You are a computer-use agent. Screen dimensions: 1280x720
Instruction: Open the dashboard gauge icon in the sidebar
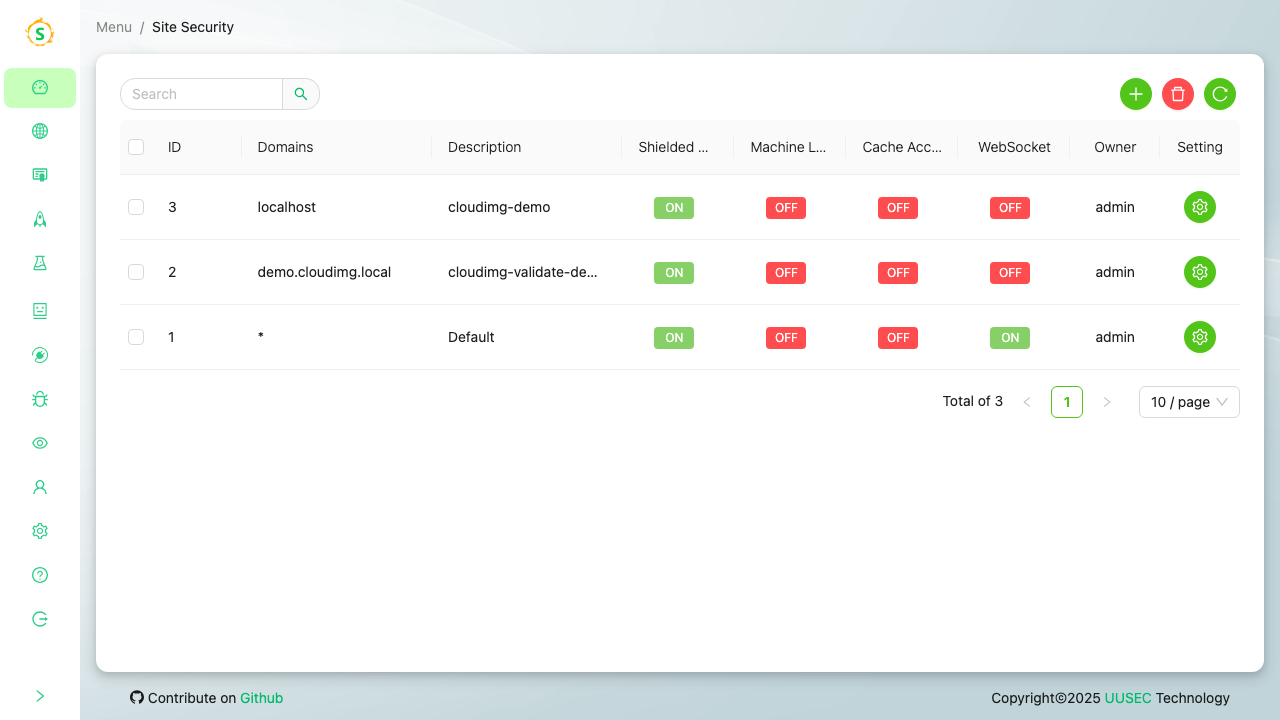(40, 88)
